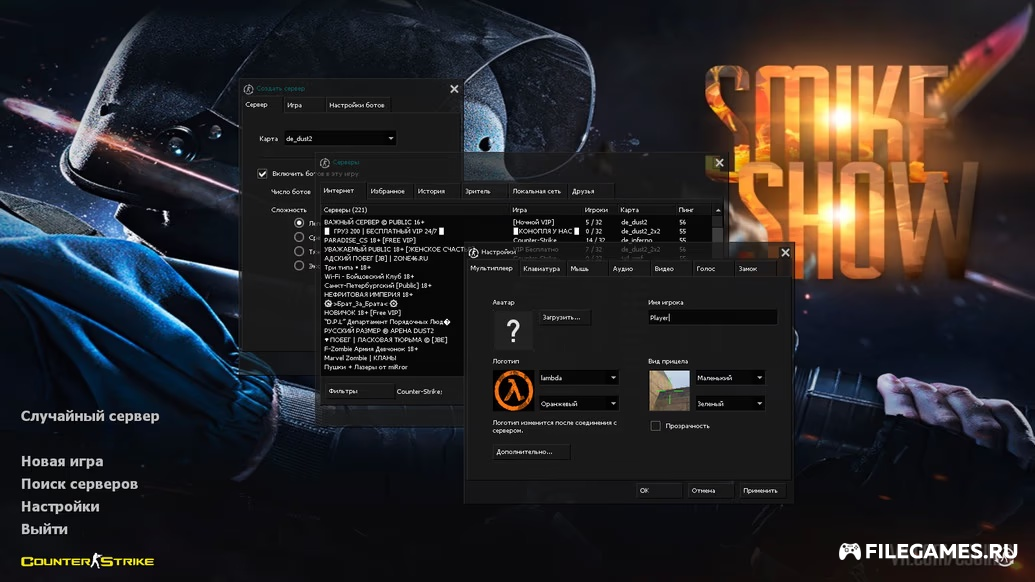This screenshot has height=582, width=1035.
Task: Sort by the Игроки column header
Action: (x=599, y=210)
